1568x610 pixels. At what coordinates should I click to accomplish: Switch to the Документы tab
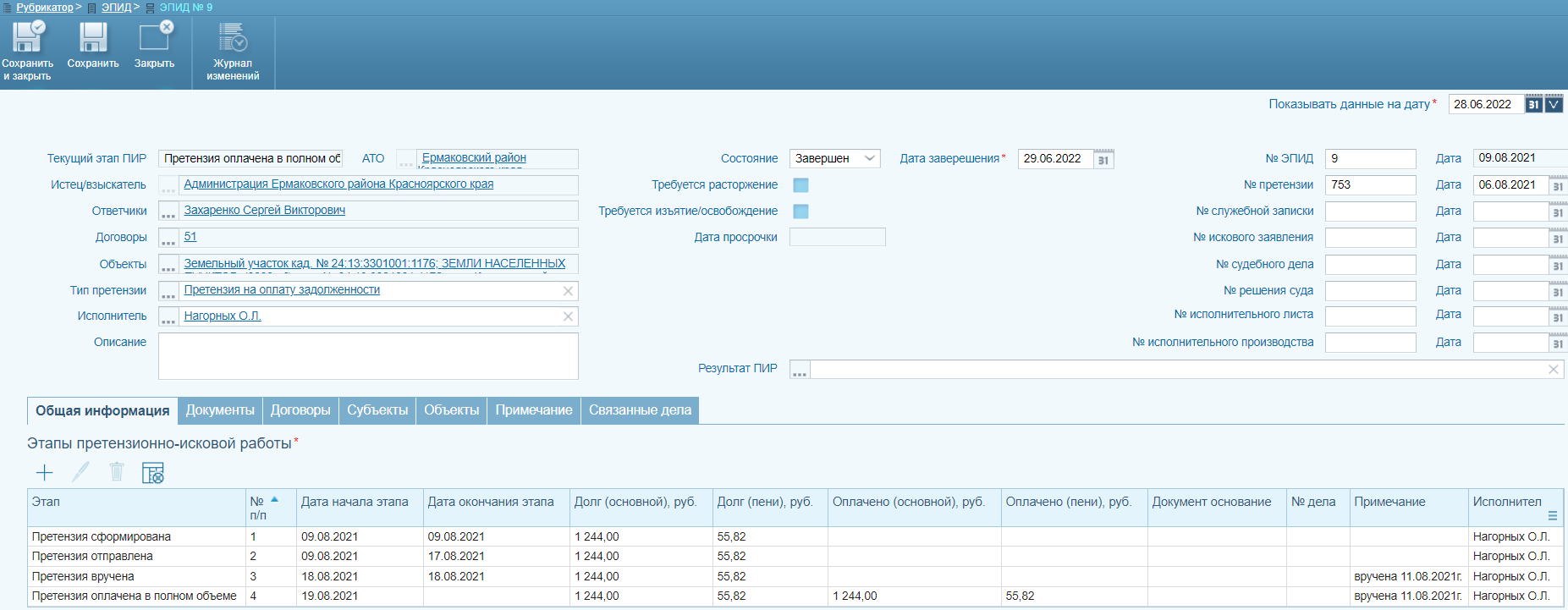click(x=220, y=410)
